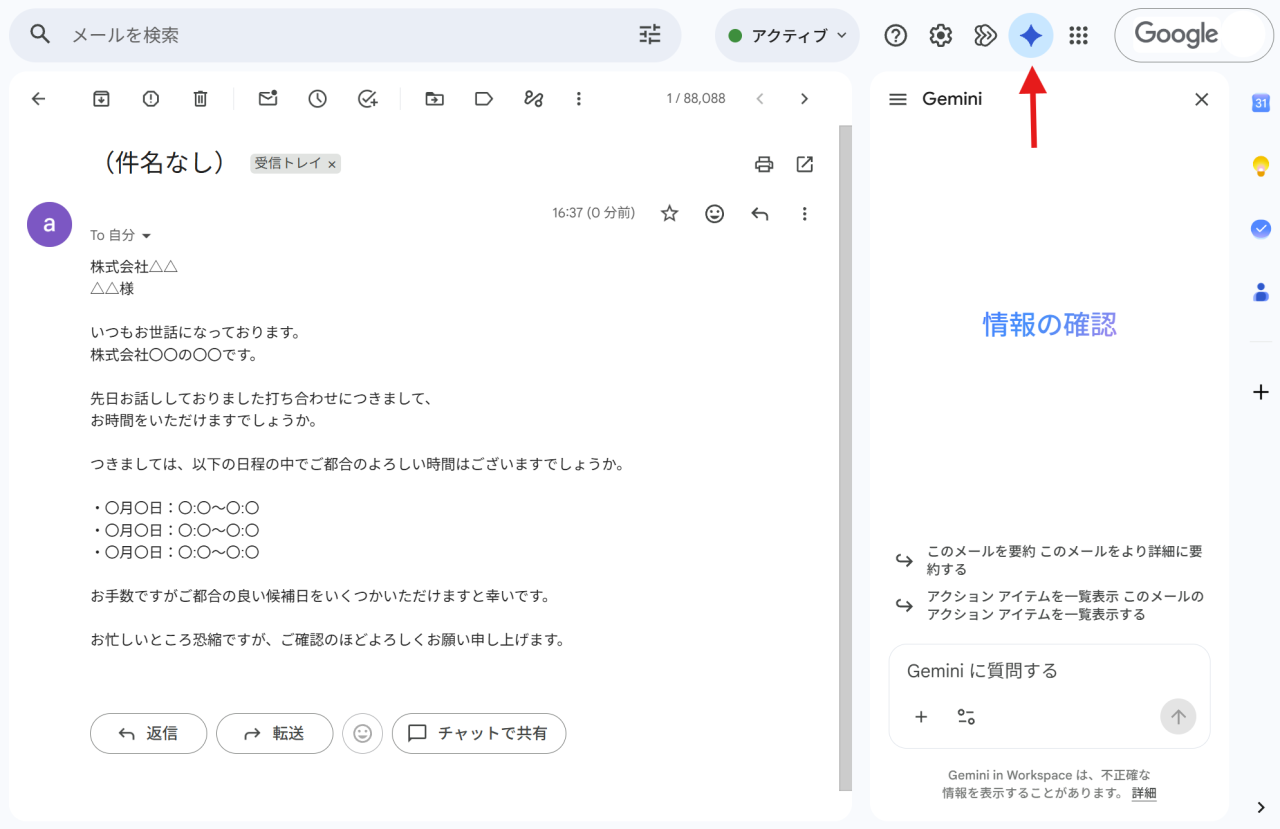The height and width of the screenshot is (829, 1280).
Task: Click the squiggle icon next to labels
Action: 533,98
